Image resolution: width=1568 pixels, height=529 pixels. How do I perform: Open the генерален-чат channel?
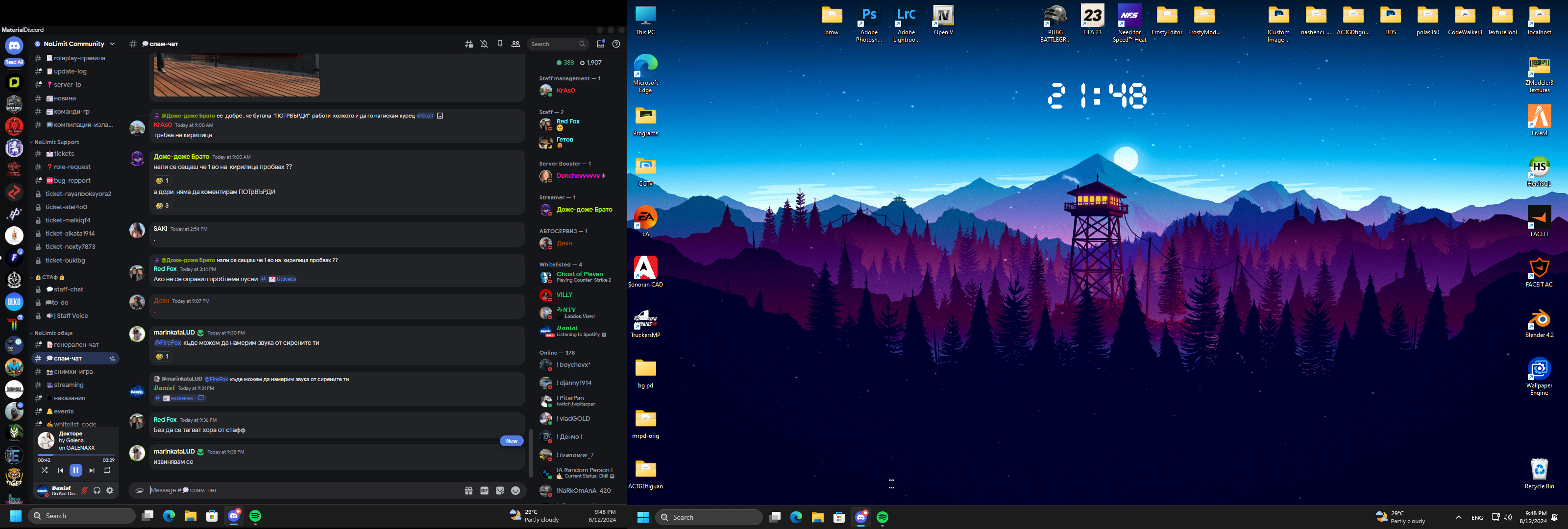coord(73,345)
